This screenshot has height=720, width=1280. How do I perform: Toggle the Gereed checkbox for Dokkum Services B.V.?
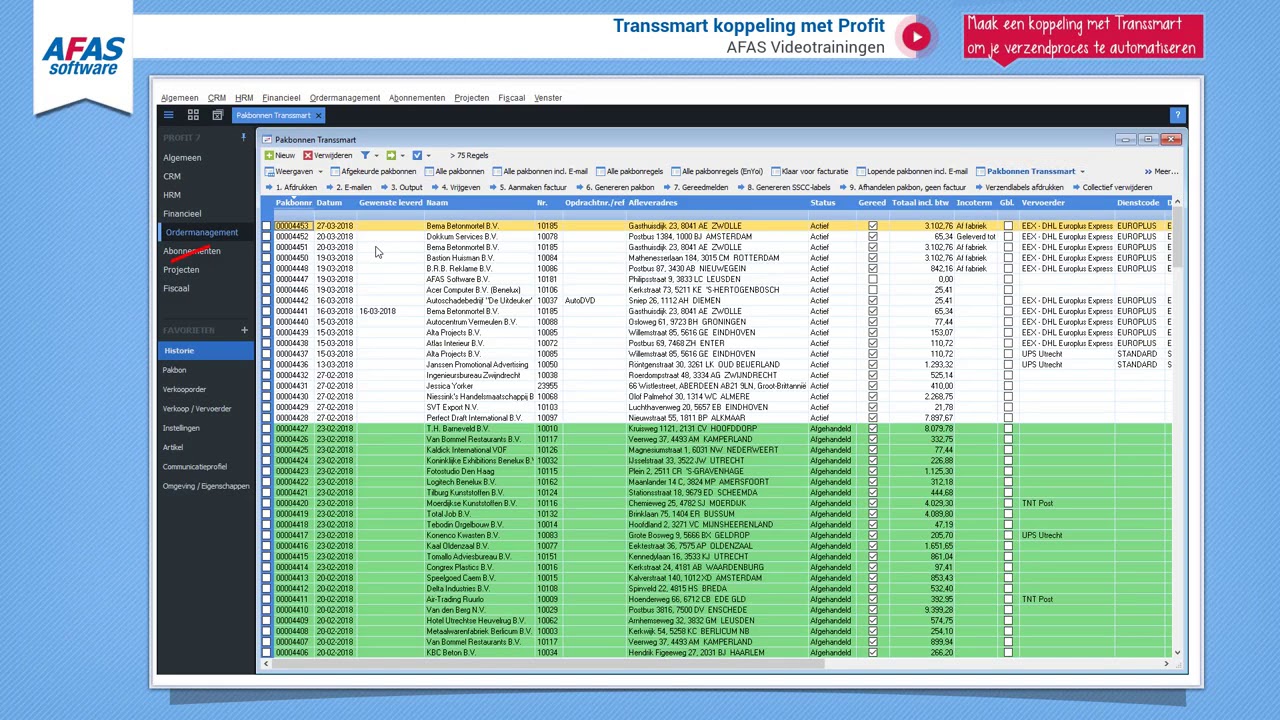pyautogui.click(x=872, y=237)
